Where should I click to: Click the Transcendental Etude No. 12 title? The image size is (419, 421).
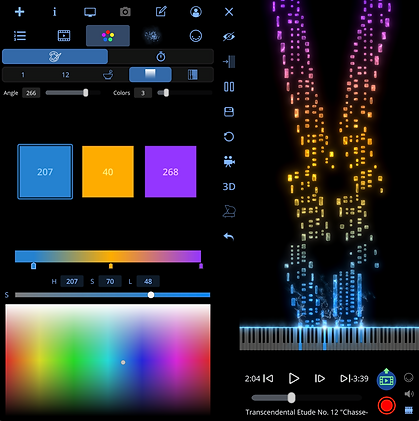(307, 412)
